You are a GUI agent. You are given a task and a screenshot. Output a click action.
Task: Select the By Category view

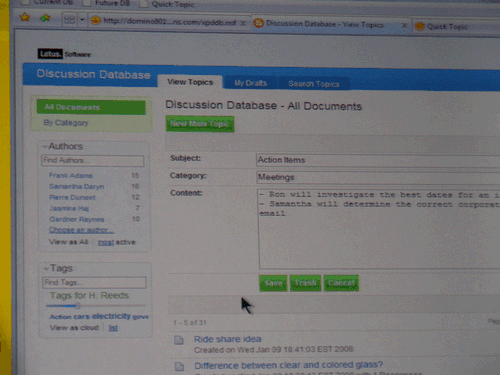(x=66, y=123)
